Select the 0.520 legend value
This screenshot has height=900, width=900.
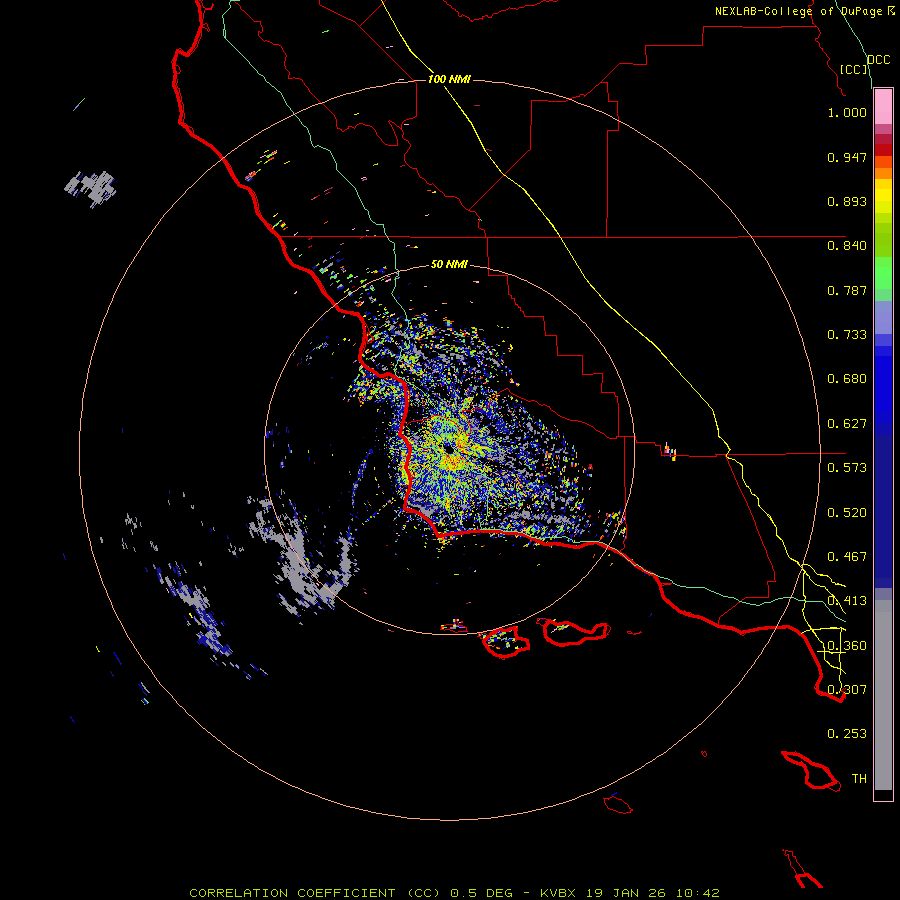pyautogui.click(x=847, y=513)
